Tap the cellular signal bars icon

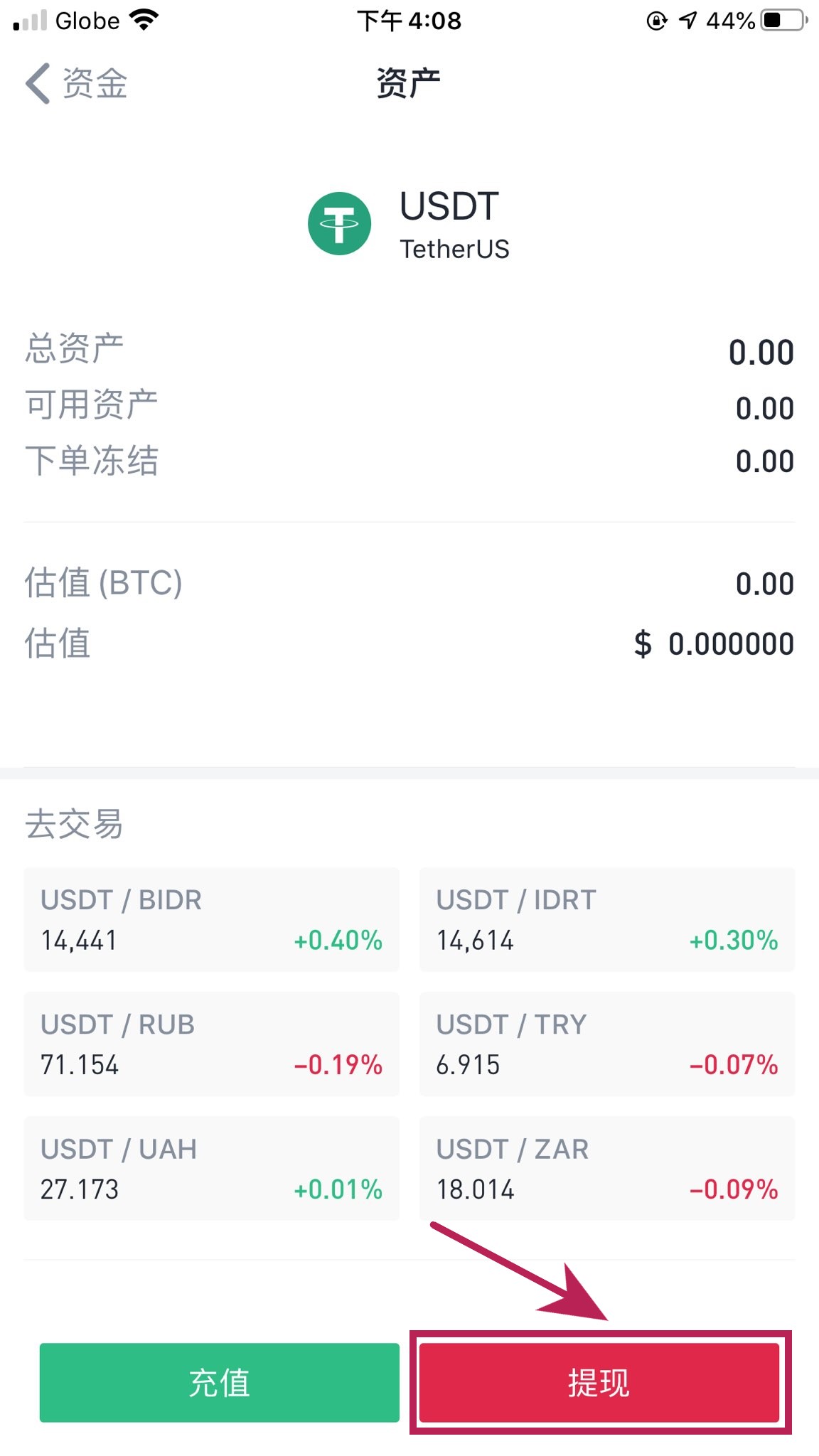click(30, 20)
